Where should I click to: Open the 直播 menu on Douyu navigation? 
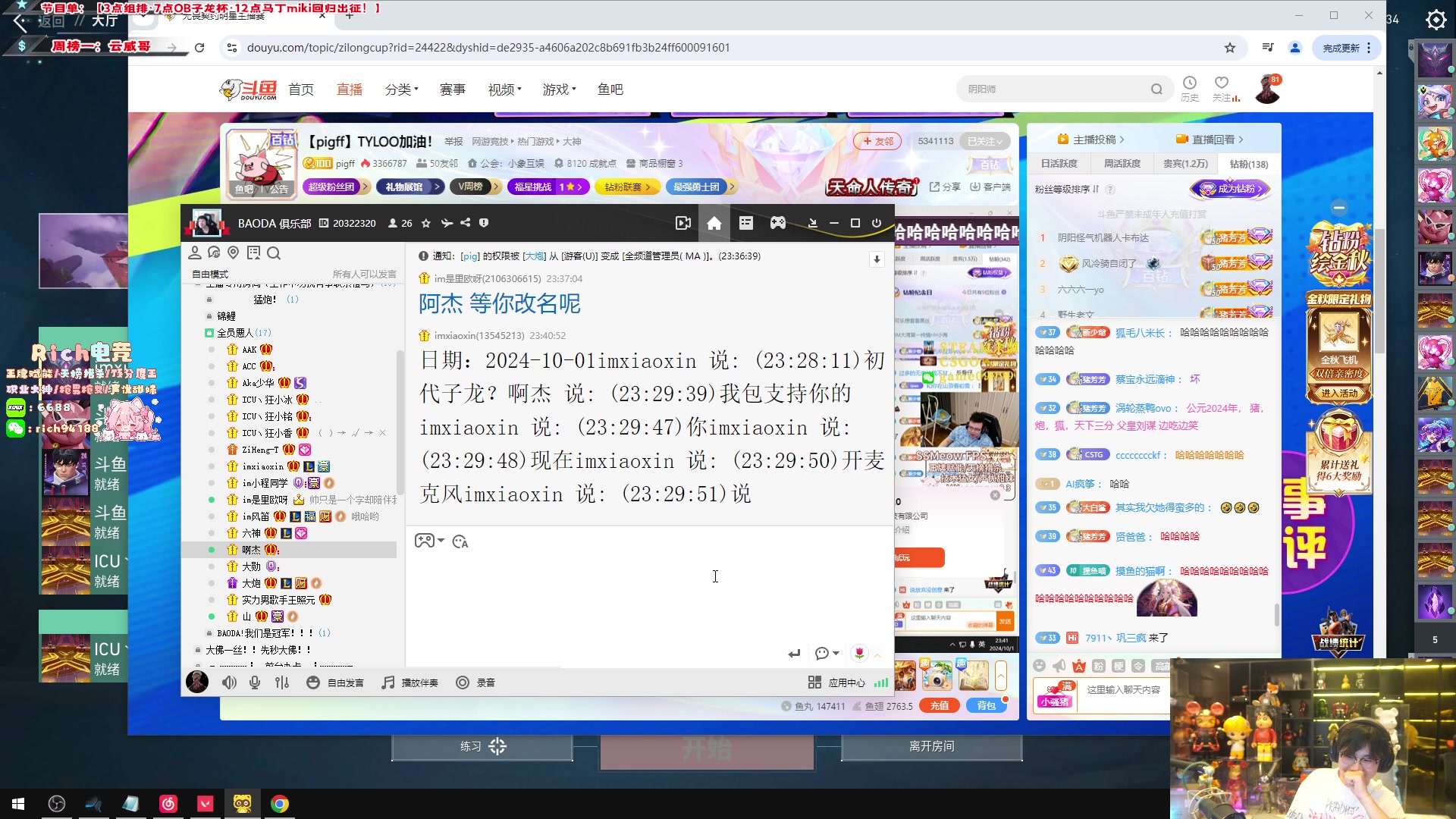click(350, 89)
